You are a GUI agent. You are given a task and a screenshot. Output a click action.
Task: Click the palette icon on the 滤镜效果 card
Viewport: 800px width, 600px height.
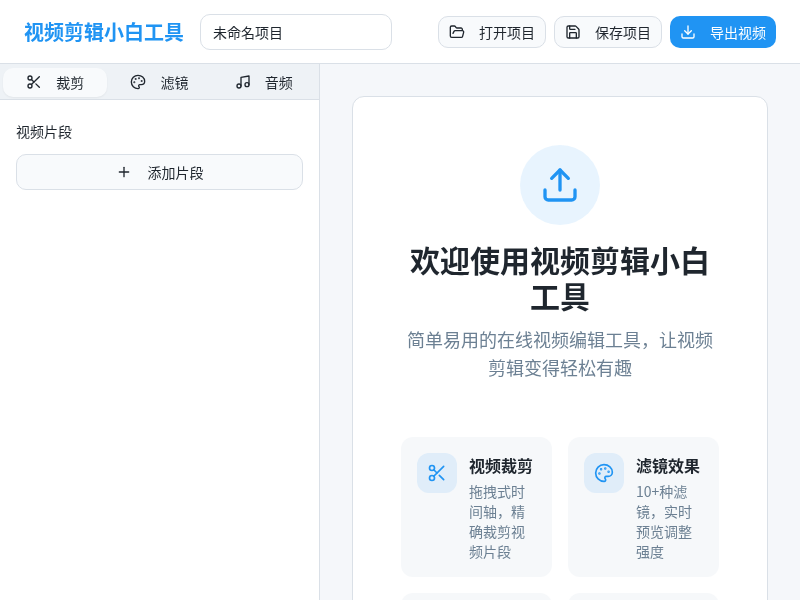coord(604,473)
